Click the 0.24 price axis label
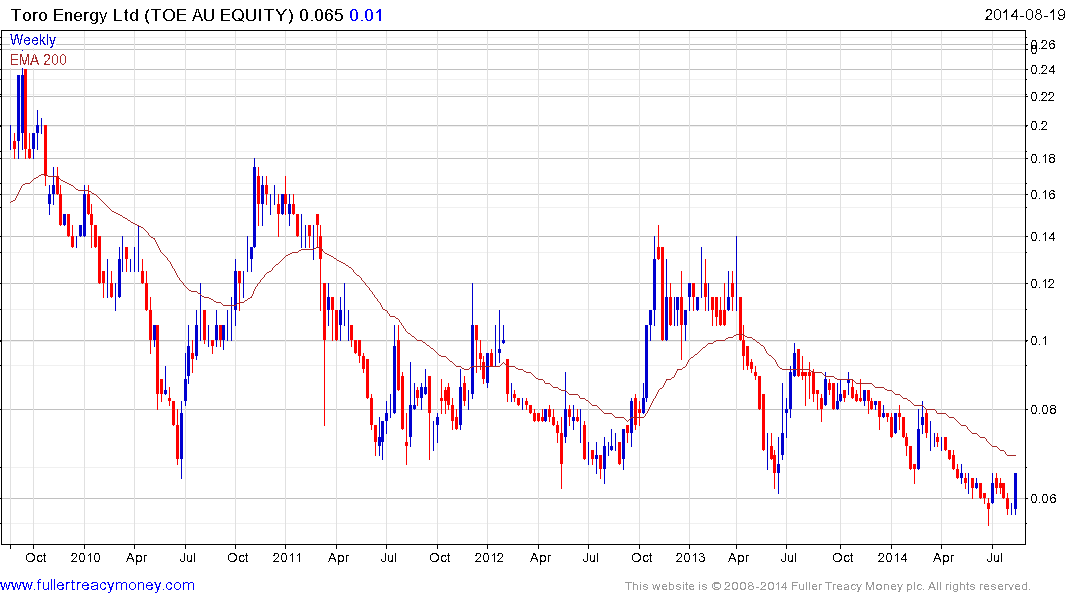Viewport: 1075px width, 600px height. pyautogui.click(x=1044, y=69)
